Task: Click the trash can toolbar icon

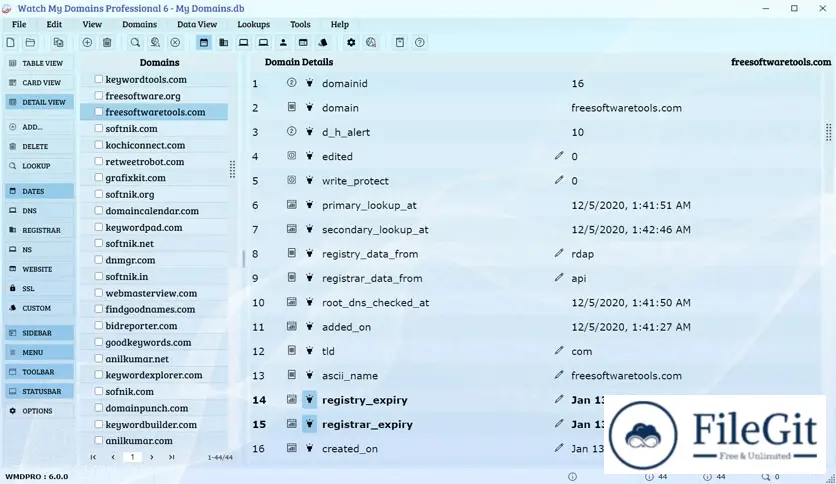Action: pos(107,43)
